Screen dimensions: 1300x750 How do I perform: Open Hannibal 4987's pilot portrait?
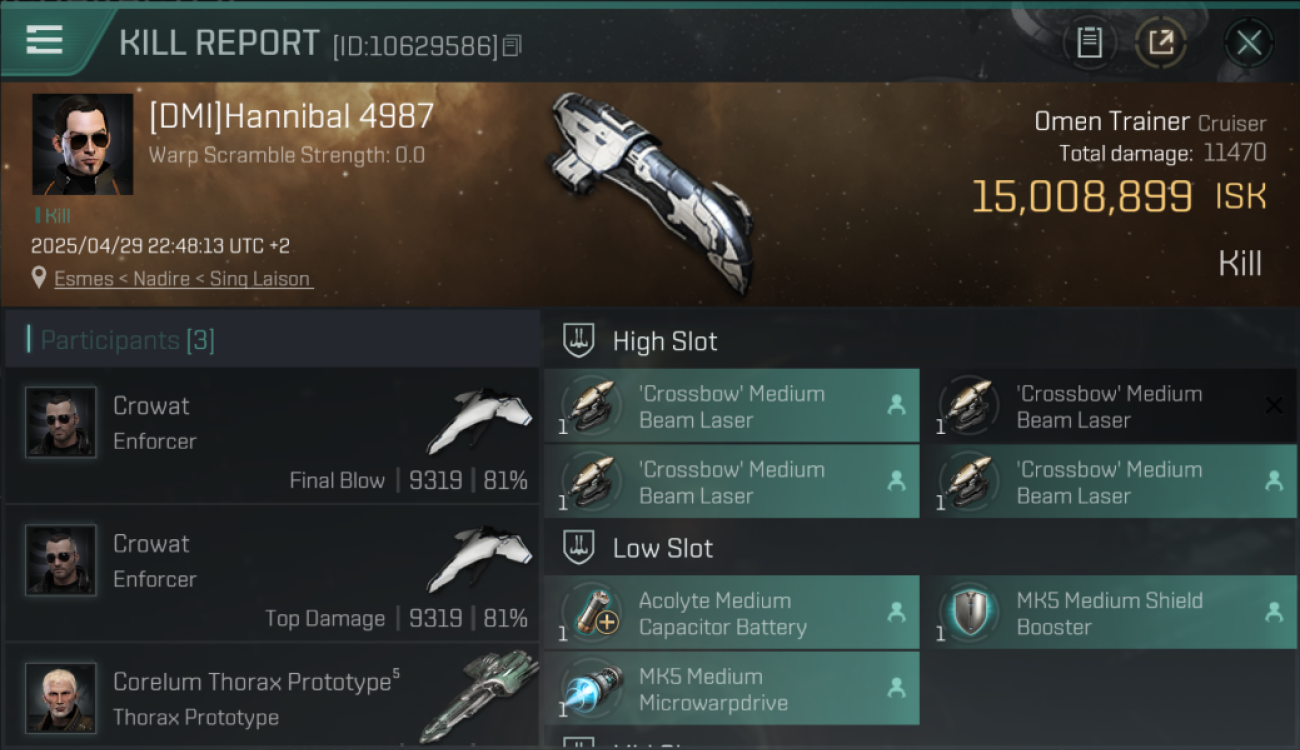[x=82, y=144]
